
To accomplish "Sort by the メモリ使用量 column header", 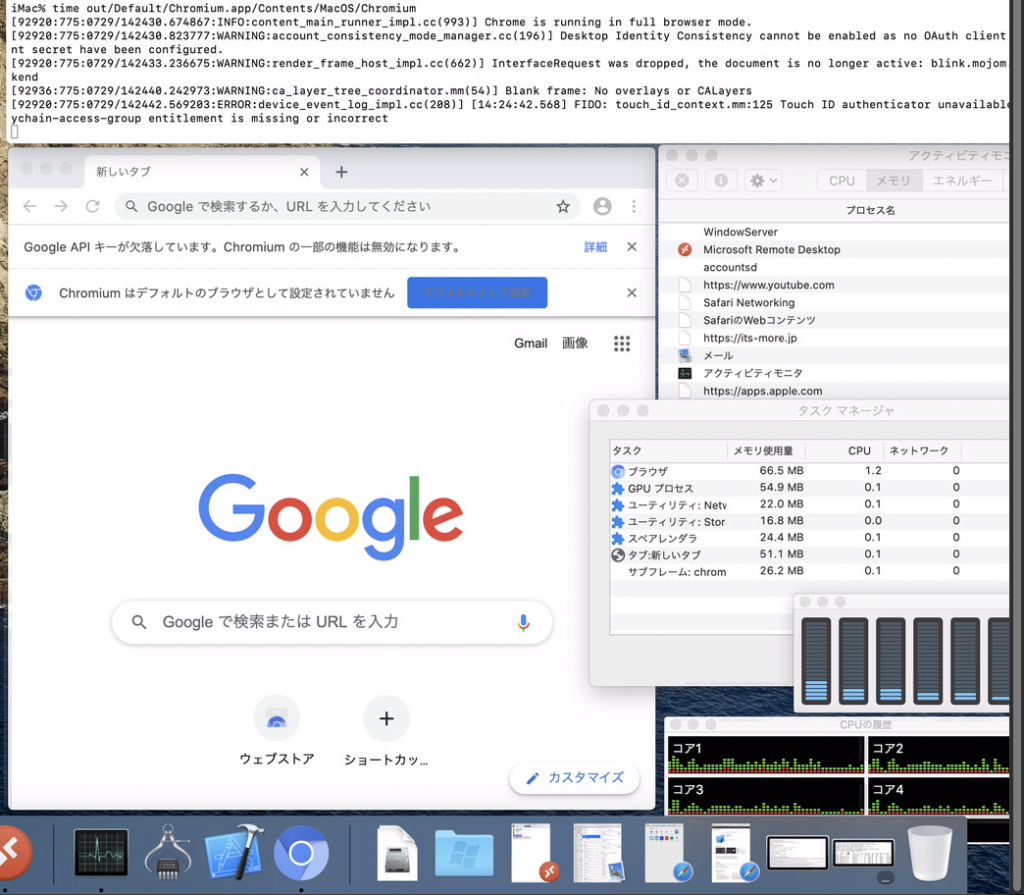I will click(765, 450).
